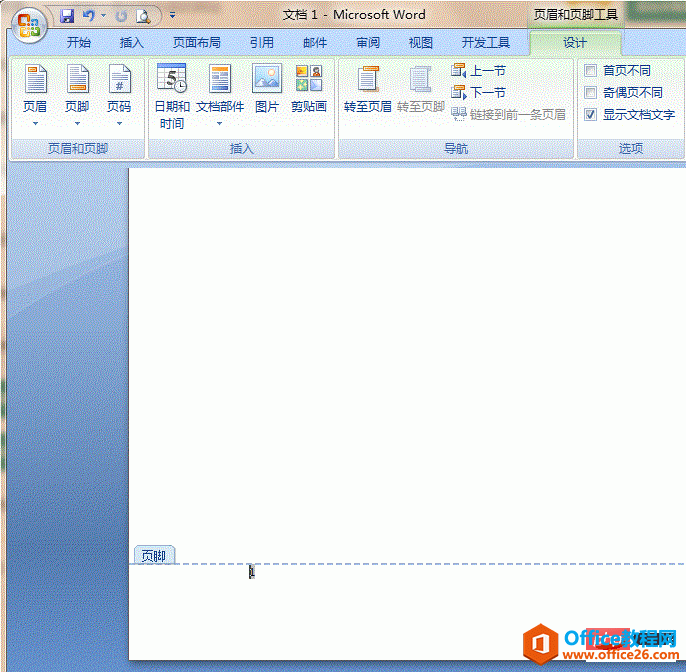The width and height of the screenshot is (686, 672).
Task: Switch to the 邮件 tab
Action: [315, 42]
